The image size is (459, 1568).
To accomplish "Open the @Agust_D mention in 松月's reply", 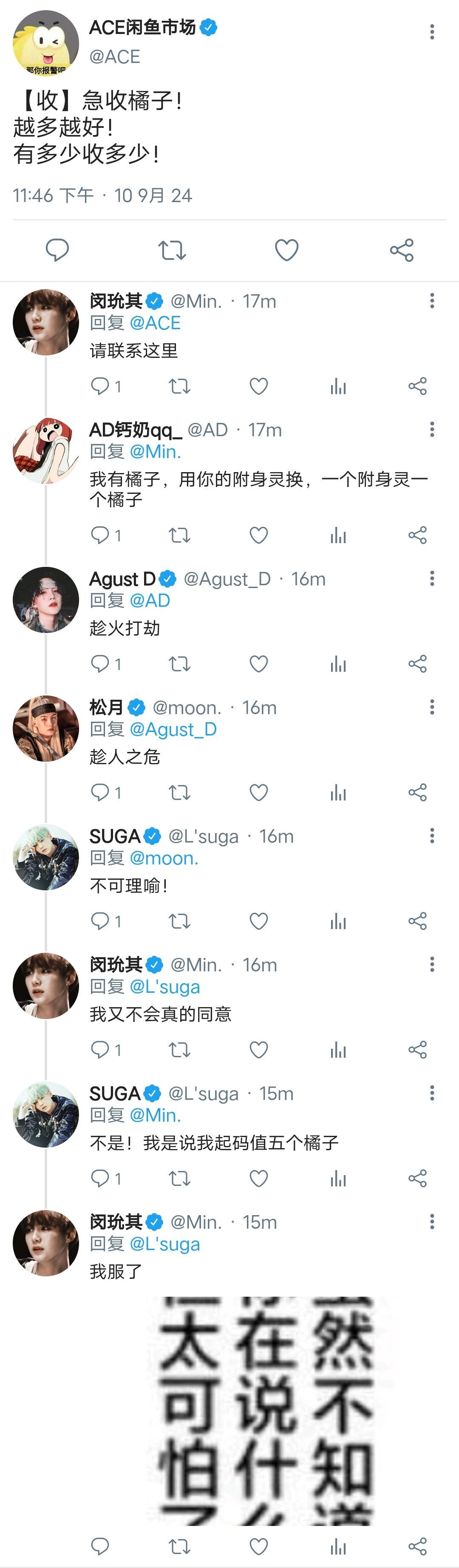I will tap(173, 729).
